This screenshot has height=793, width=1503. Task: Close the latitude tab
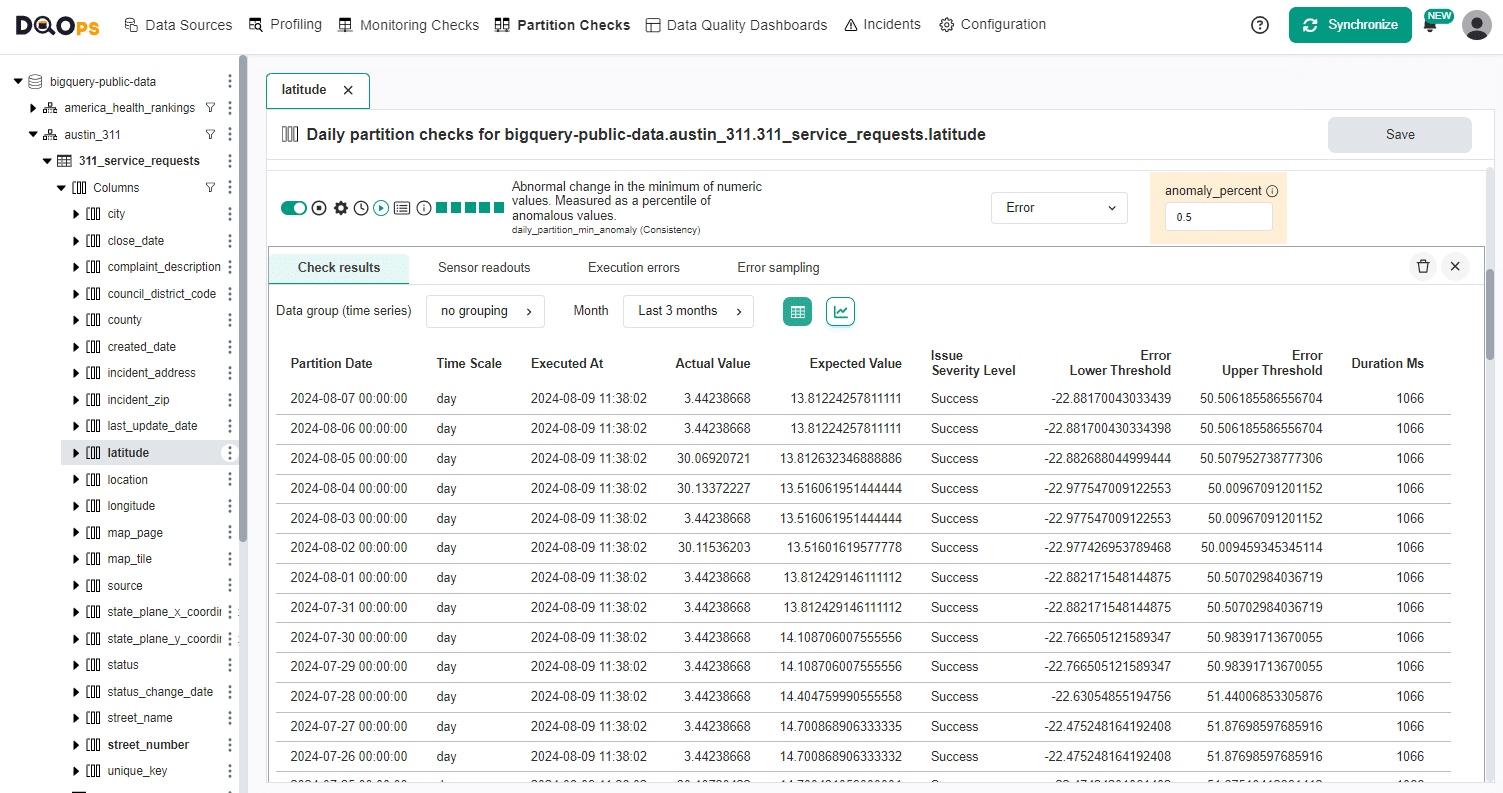coord(348,90)
